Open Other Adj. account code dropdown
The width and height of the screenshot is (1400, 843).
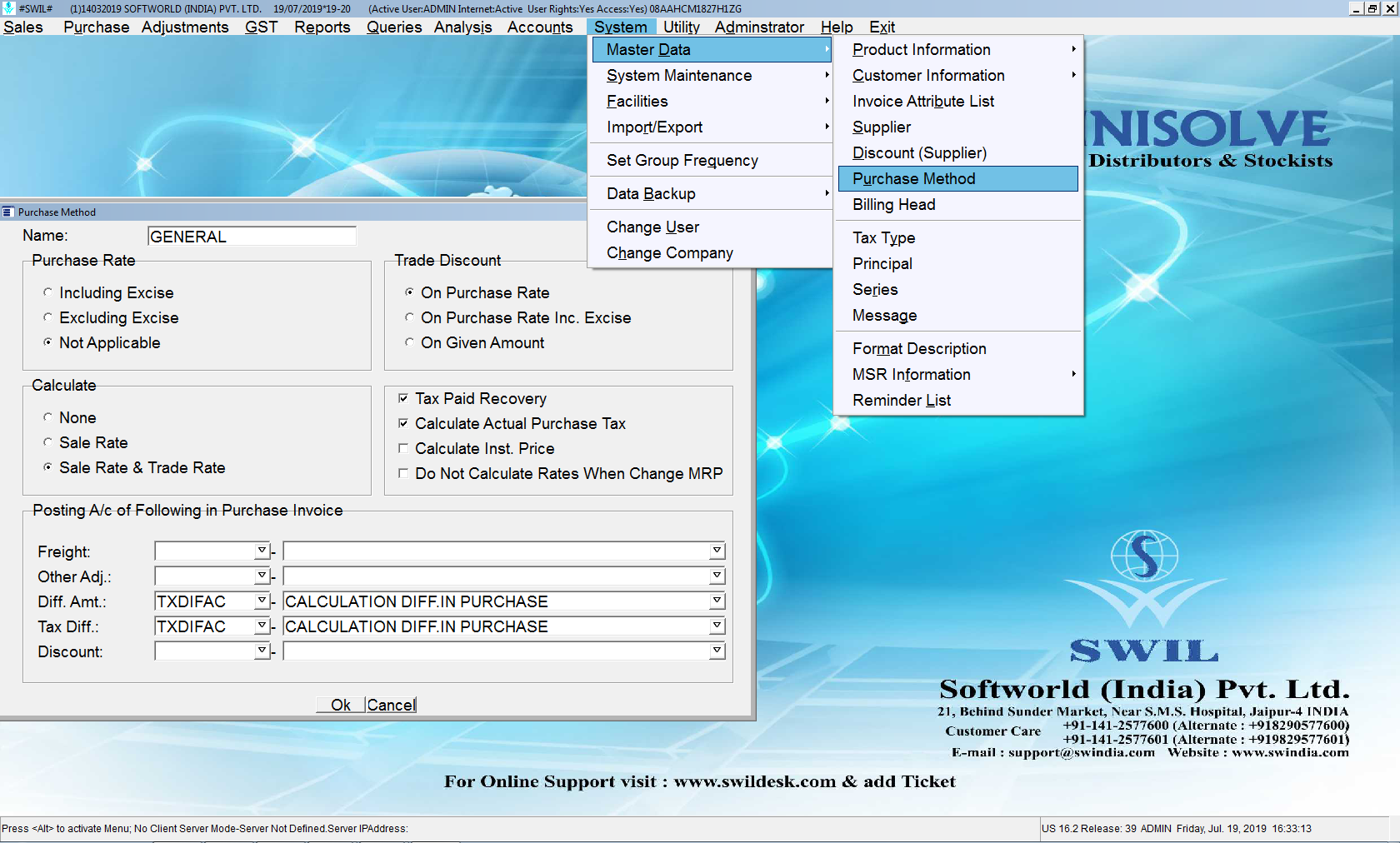(x=262, y=576)
